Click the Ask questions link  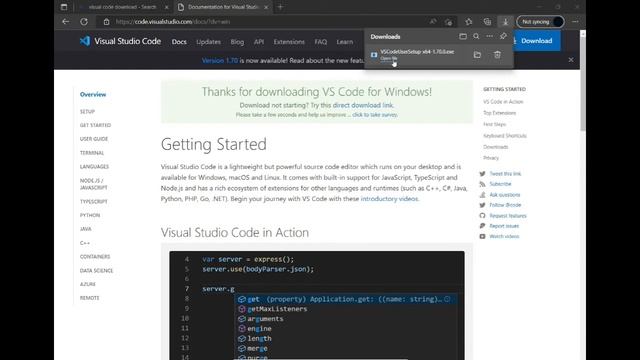point(504,195)
